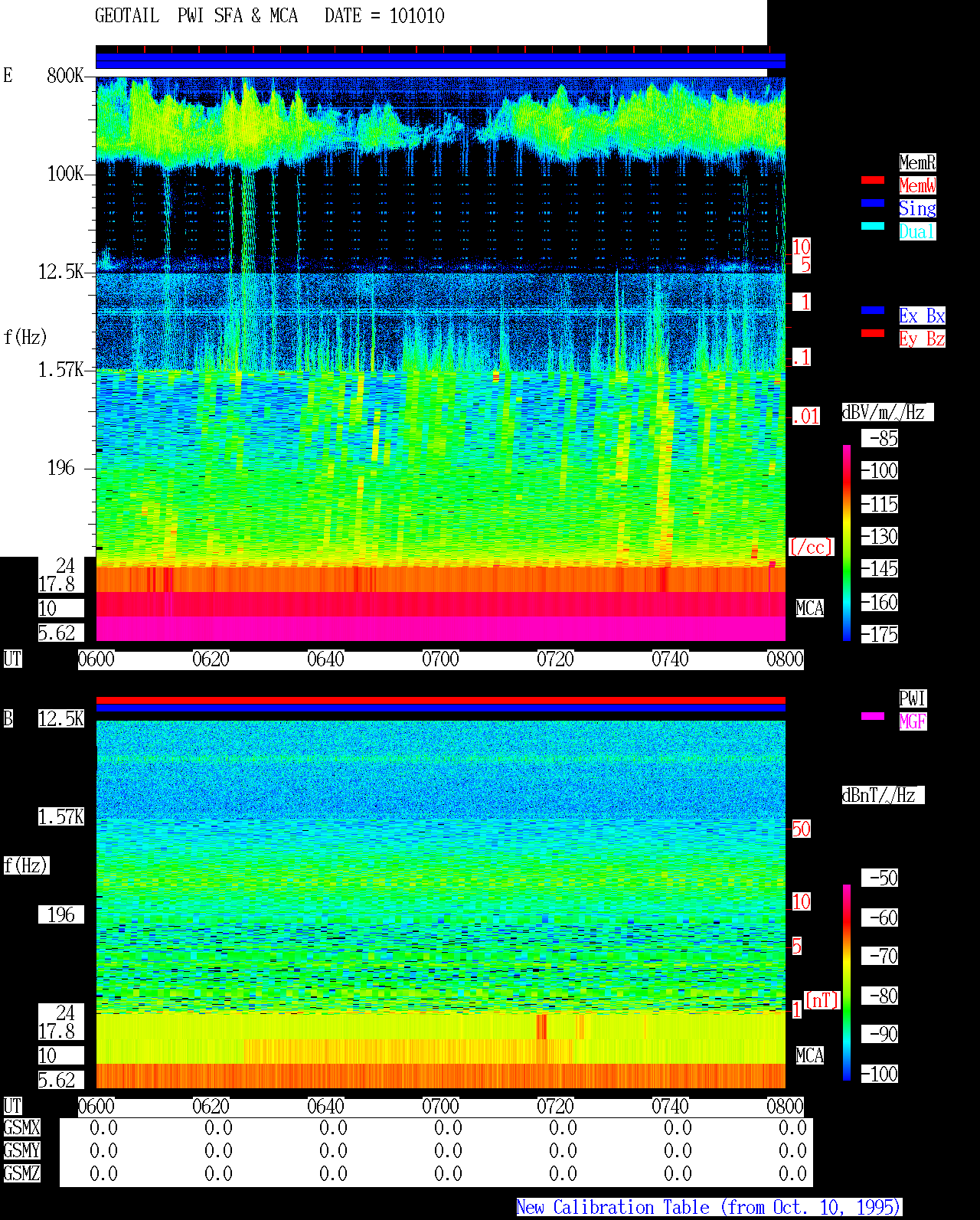Screen dimensions: 980x1220
Task: Select the MemR legend label
Action: 917,162
